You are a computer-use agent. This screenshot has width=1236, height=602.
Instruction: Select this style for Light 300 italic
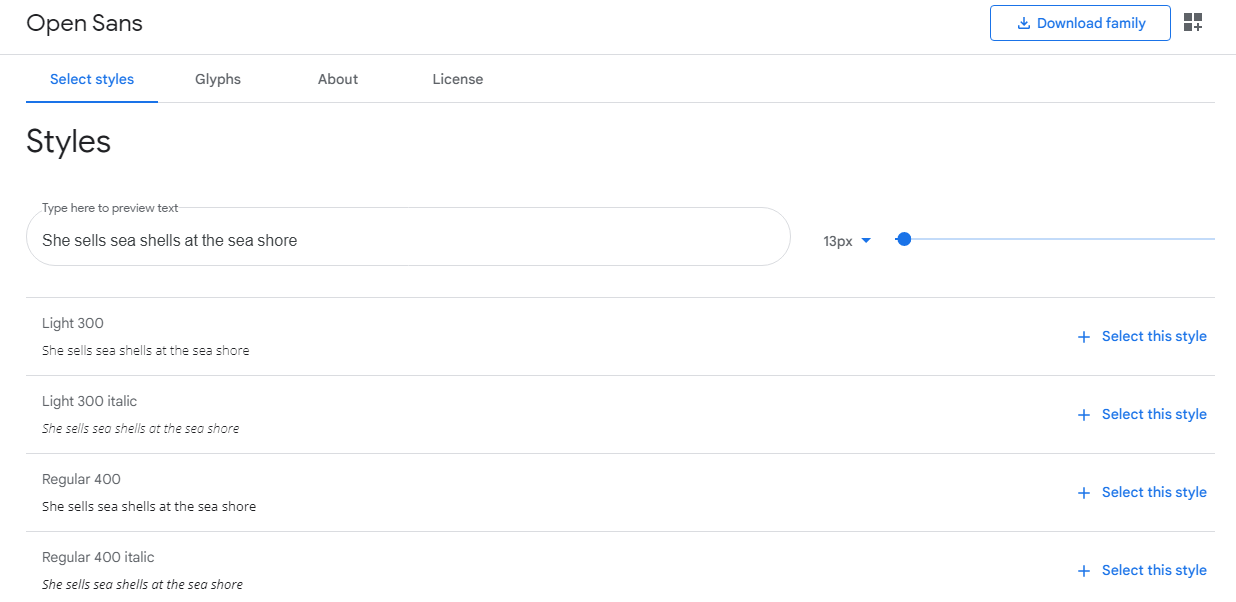(x=1153, y=414)
